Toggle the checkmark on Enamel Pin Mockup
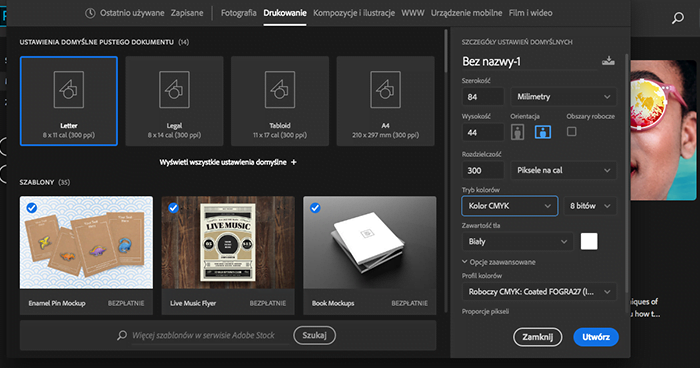700x368 pixels. click(x=32, y=208)
